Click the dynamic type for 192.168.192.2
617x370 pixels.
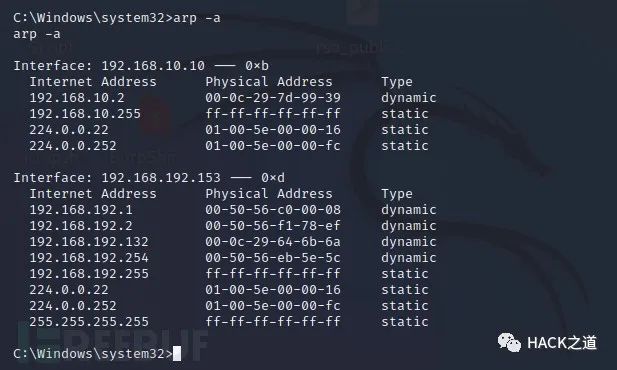point(408,226)
